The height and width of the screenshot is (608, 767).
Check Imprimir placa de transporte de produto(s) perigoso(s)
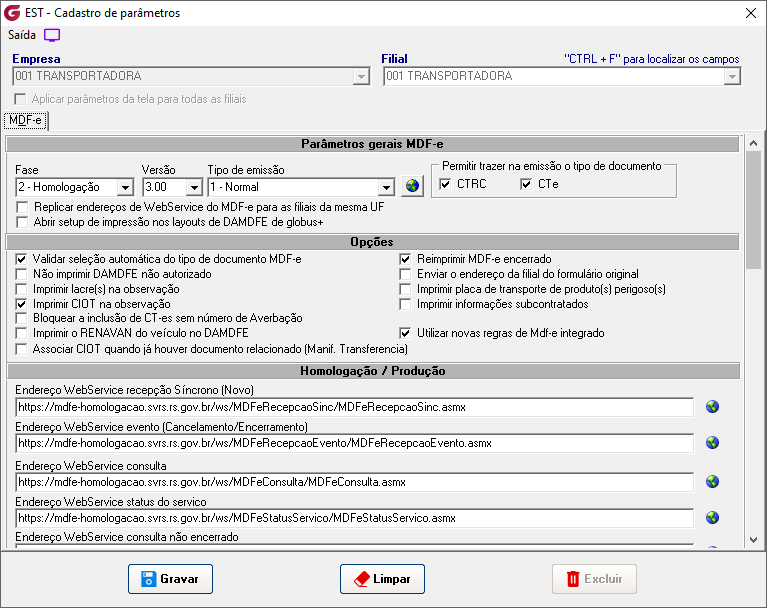(405, 289)
